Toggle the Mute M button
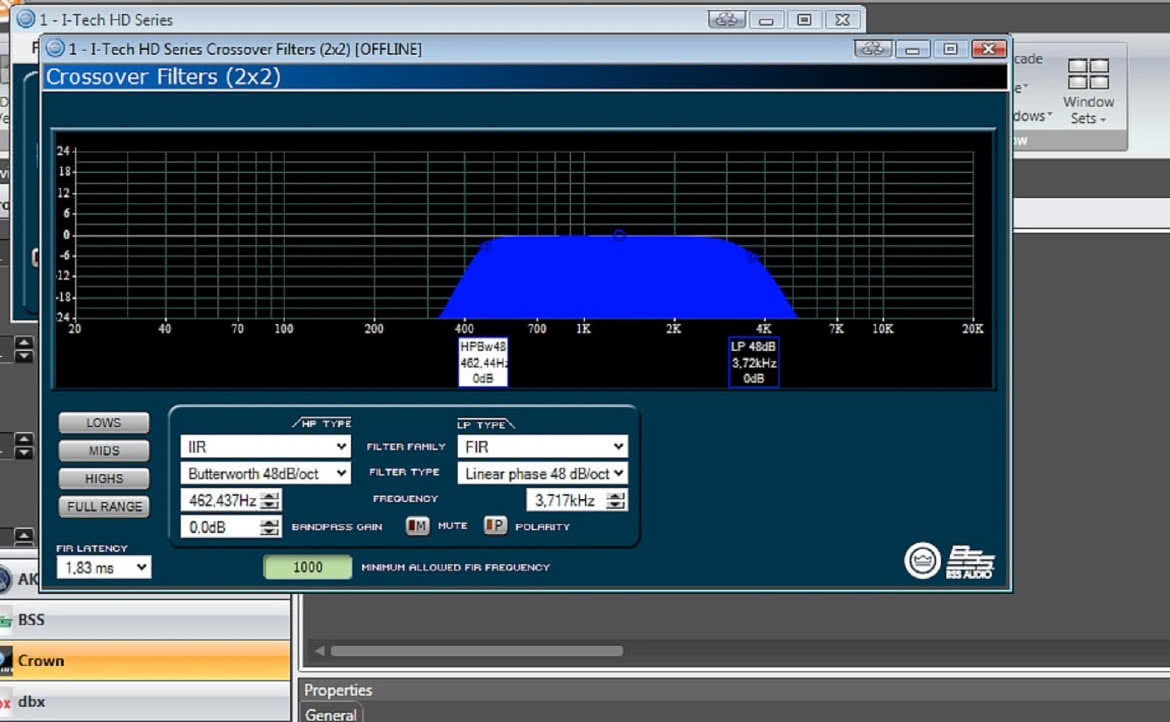The image size is (1170, 722). pyautogui.click(x=417, y=526)
